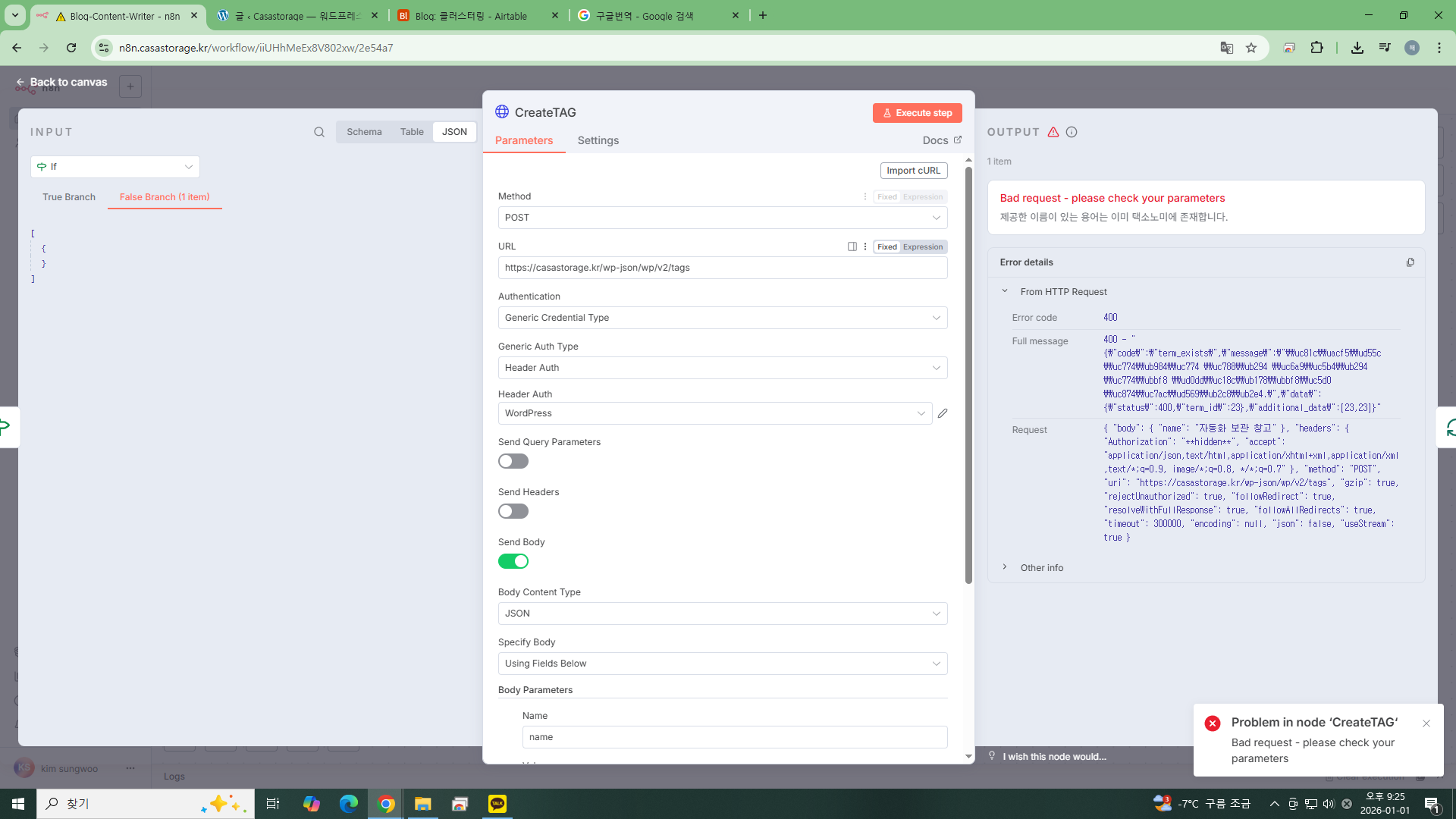The width and height of the screenshot is (1456, 819).
Task: Enable Send Query Parameters toggle
Action: (513, 461)
